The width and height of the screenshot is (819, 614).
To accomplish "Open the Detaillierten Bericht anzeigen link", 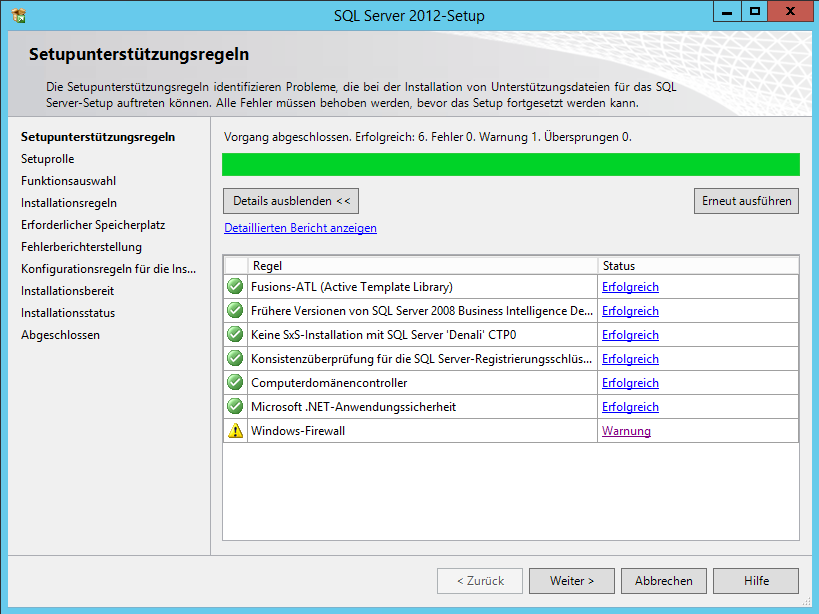I will point(300,228).
